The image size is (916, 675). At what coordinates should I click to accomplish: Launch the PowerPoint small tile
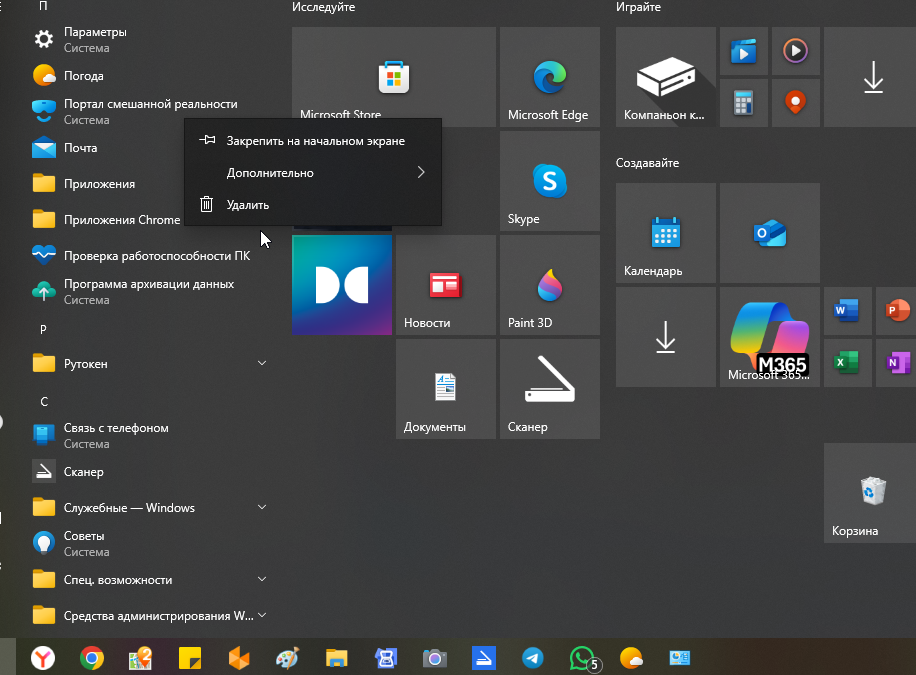click(x=896, y=311)
